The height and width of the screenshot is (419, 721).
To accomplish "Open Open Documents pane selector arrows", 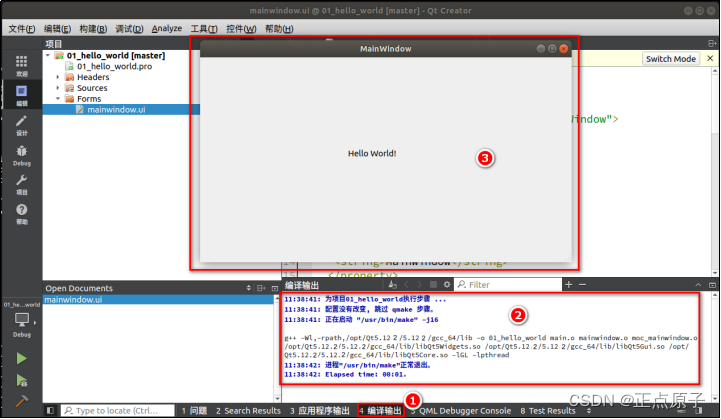I will pyautogui.click(x=249, y=288).
